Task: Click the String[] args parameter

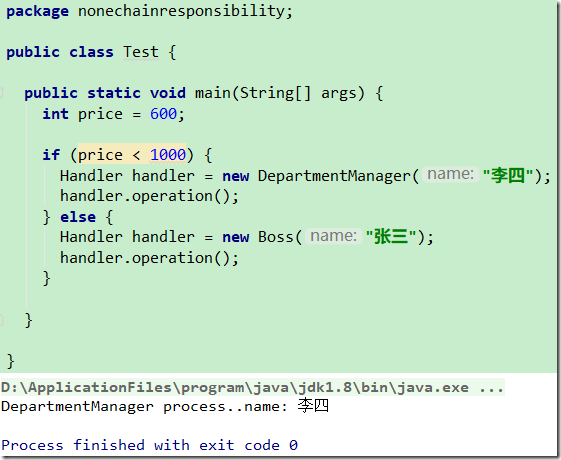Action: point(298,93)
